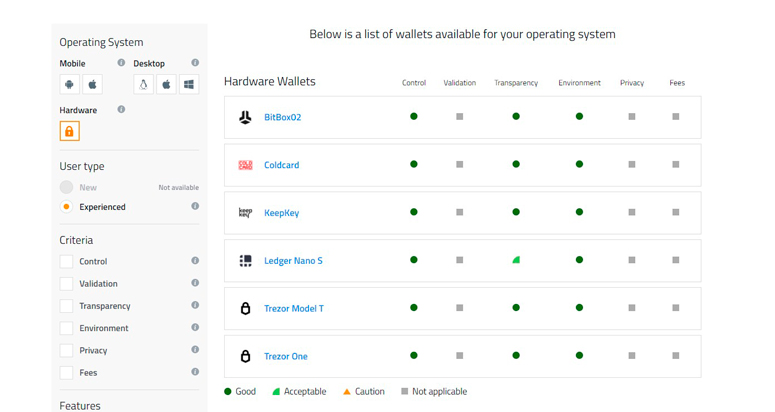Click the Ledger Nano S logo icon
The height and width of the screenshot is (412, 775).
click(x=245, y=261)
